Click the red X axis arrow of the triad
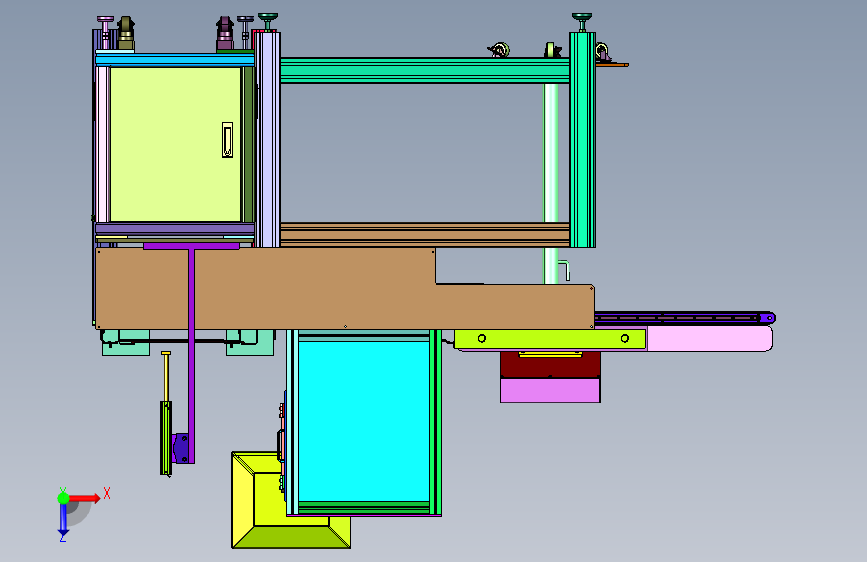This screenshot has height=562, width=867. [x=85, y=498]
